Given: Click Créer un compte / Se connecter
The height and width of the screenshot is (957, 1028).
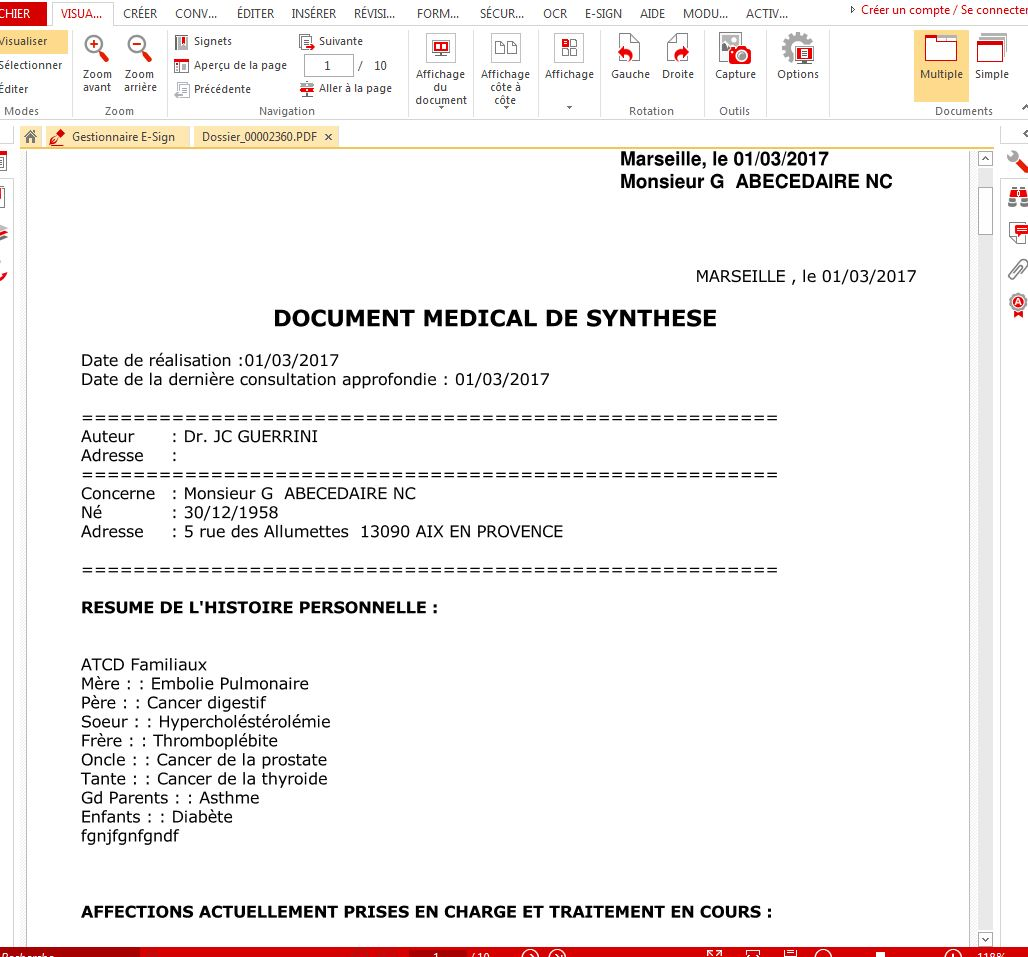Looking at the screenshot, I should pyautogui.click(x=944, y=10).
